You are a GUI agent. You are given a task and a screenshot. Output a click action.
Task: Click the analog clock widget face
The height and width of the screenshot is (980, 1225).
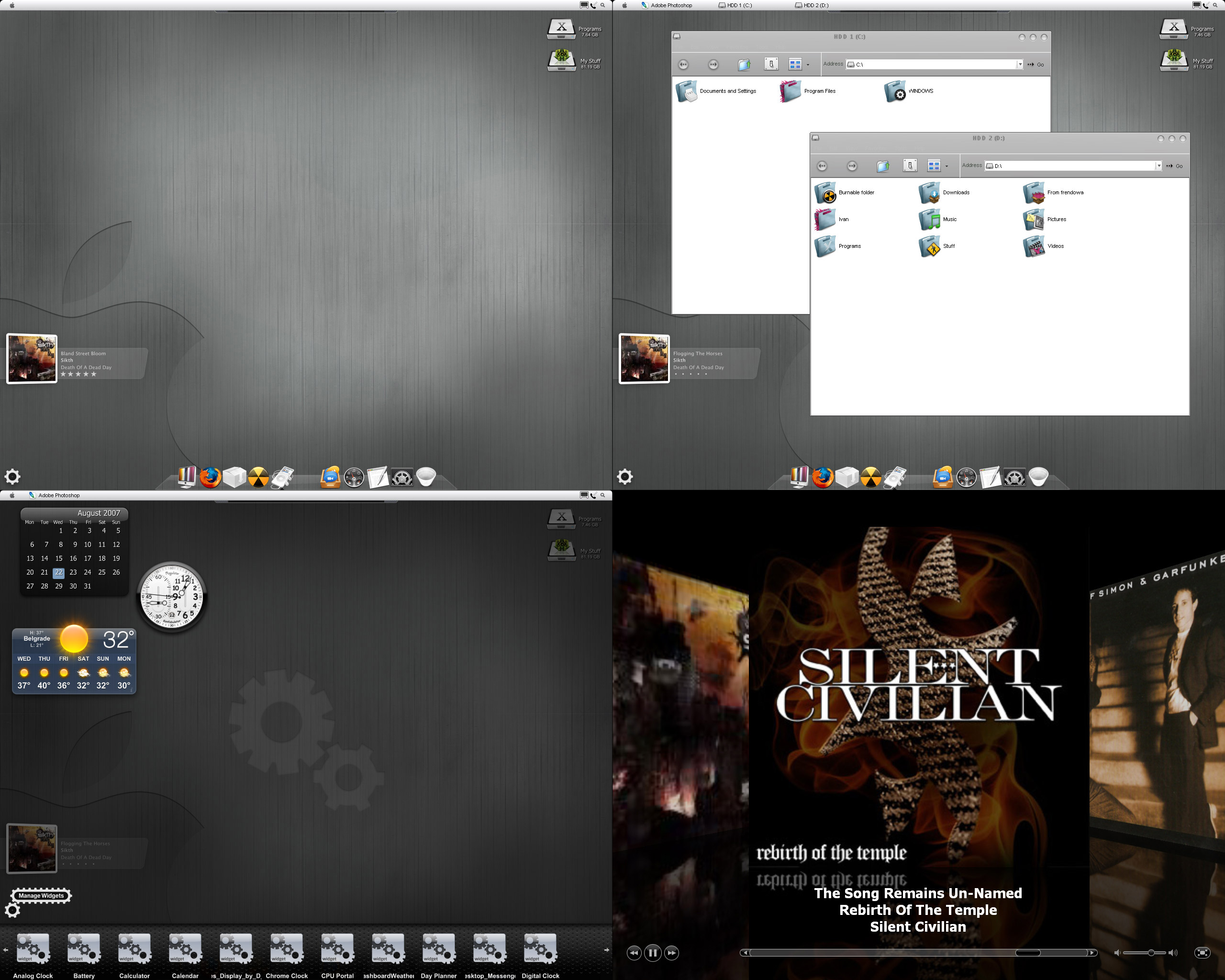(x=172, y=597)
